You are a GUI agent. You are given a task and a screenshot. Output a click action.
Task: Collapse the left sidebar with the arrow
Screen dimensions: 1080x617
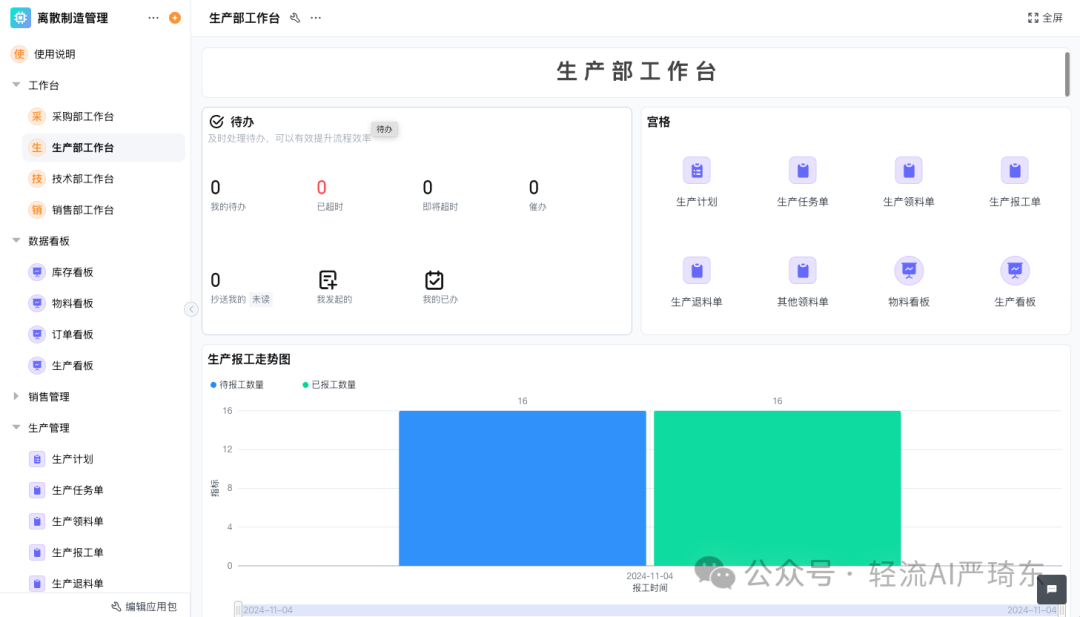(191, 309)
